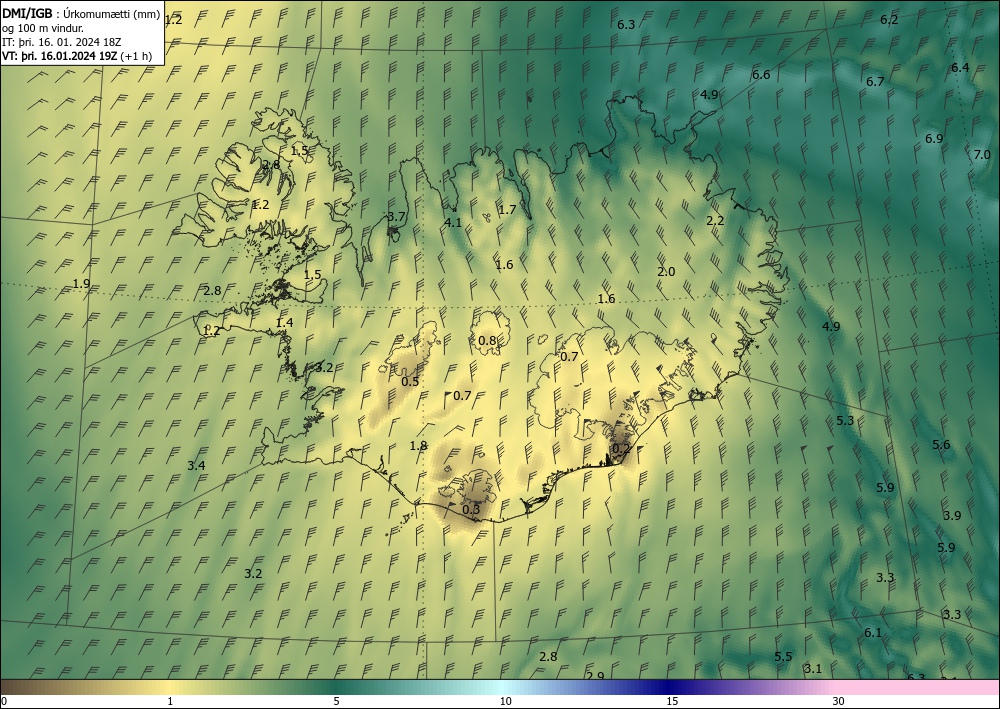Select the 2.2 map value
Screen dimensions: 1000x709
[x=715, y=221]
